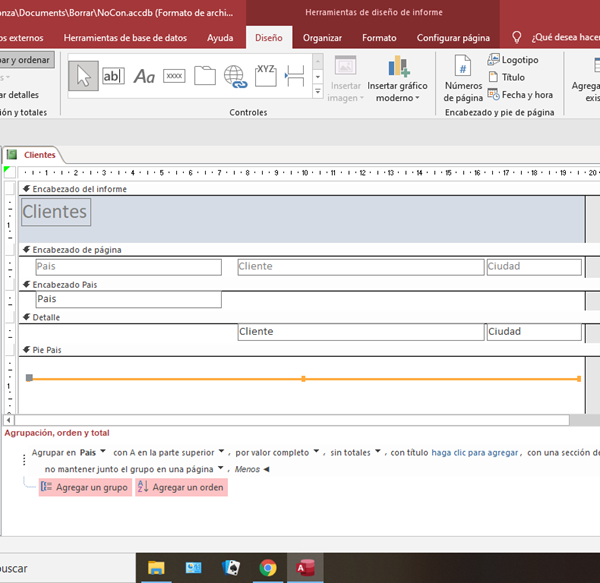Insert Fecha y hora in header
The image size is (600, 583).
click(x=520, y=95)
